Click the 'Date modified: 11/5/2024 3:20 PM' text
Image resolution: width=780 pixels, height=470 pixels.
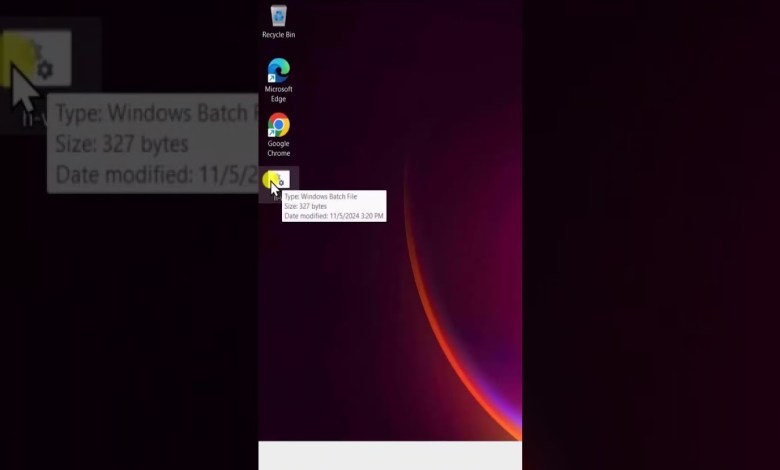coord(334,216)
